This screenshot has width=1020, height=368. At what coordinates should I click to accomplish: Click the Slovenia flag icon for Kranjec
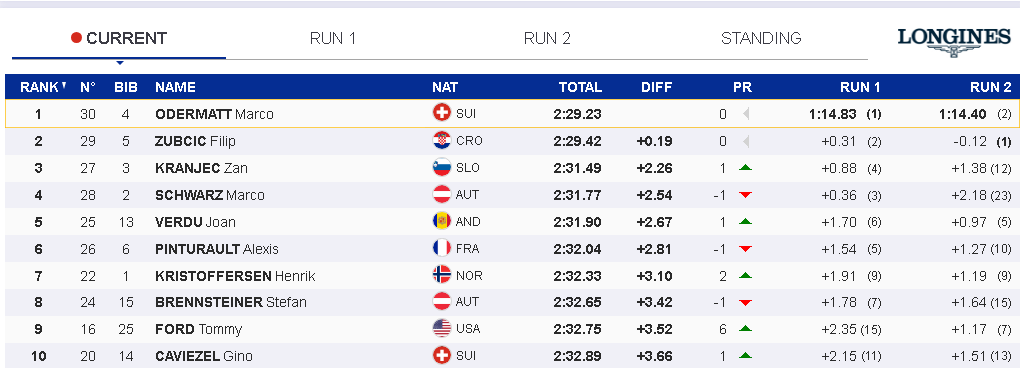(x=442, y=168)
